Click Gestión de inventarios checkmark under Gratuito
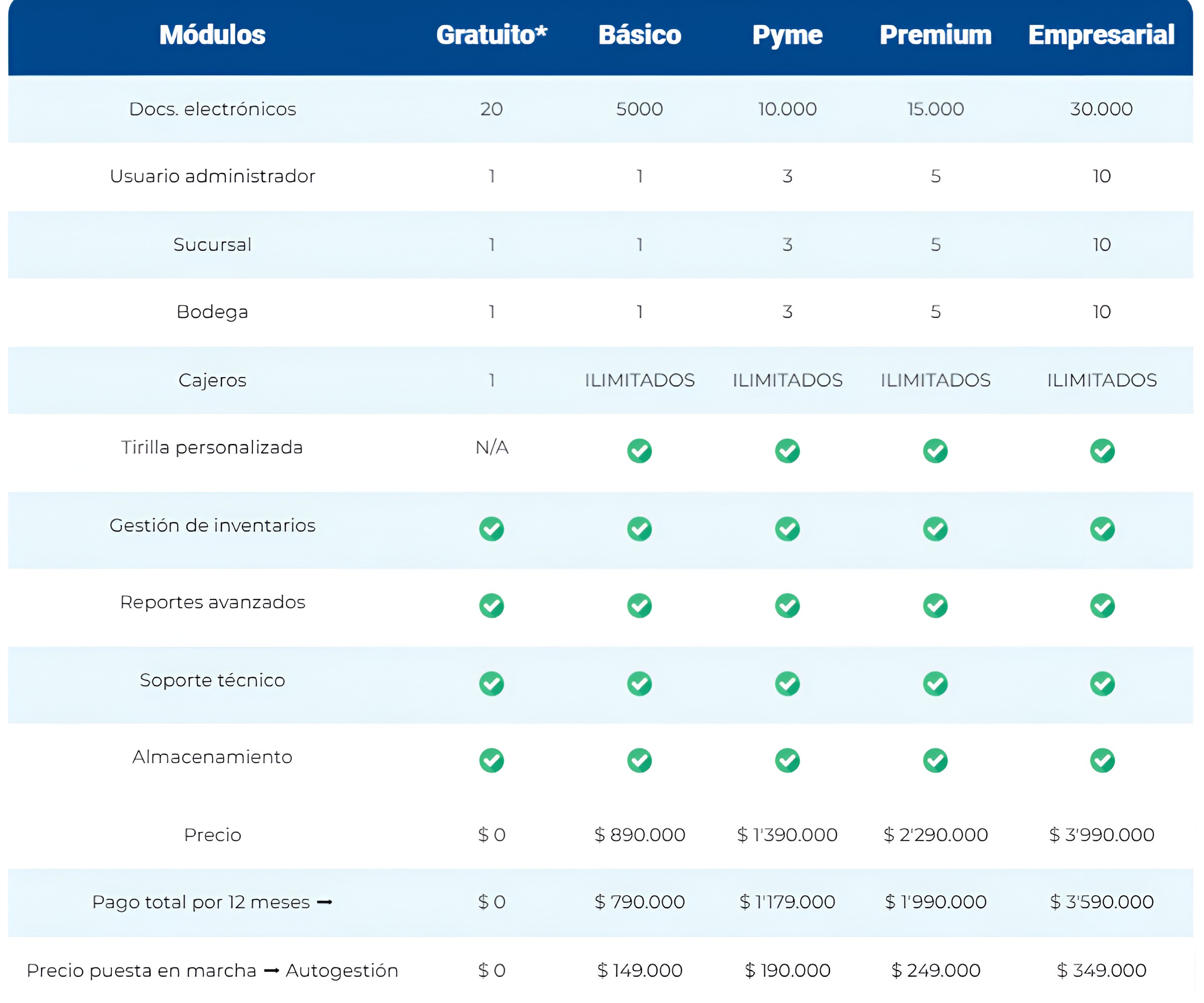The height and width of the screenshot is (1003, 1204). pyautogui.click(x=491, y=529)
